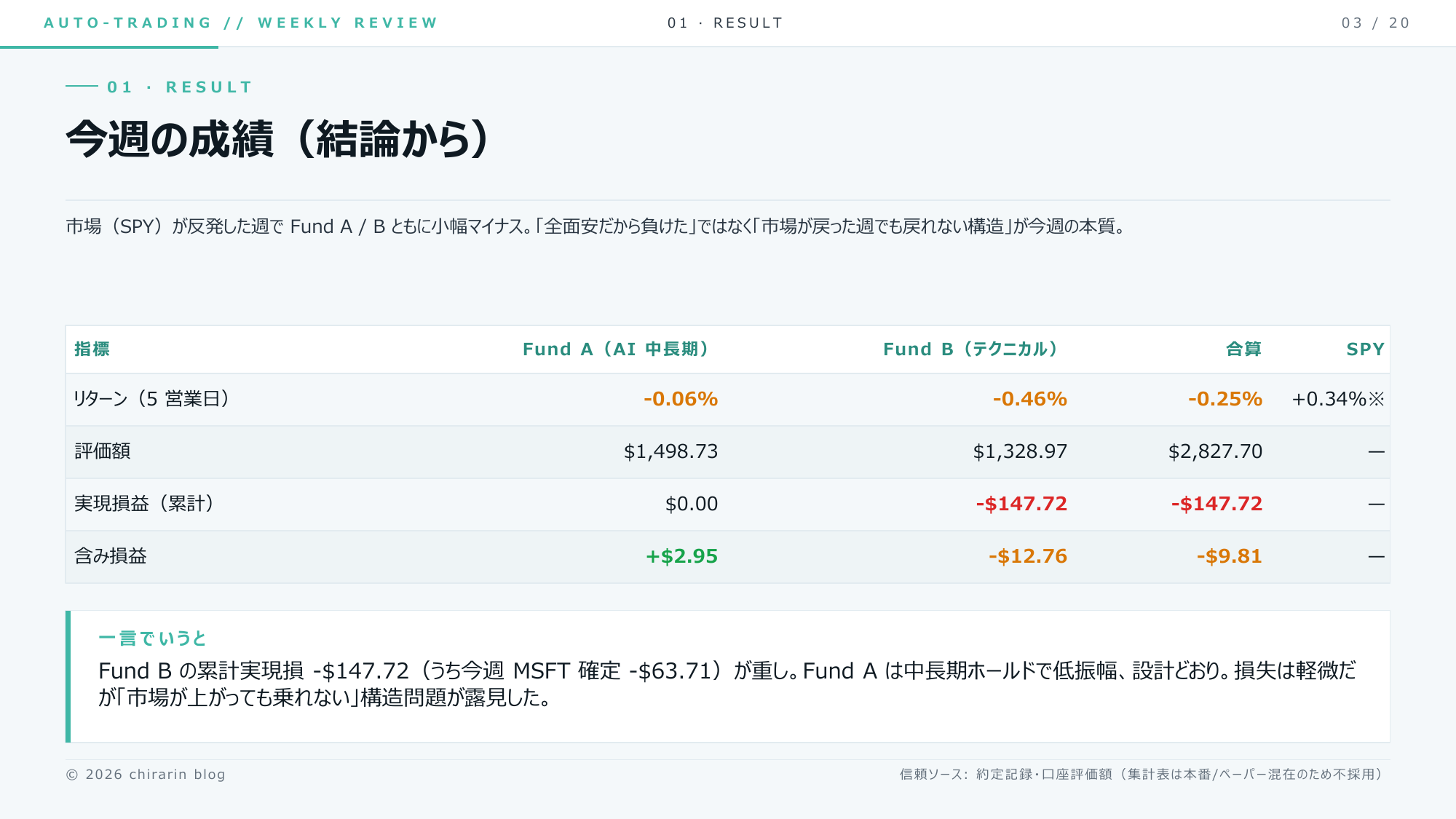Click the Fund A valuation $1,498.73
Screen dimensions: 1456x819
pyautogui.click(x=671, y=451)
